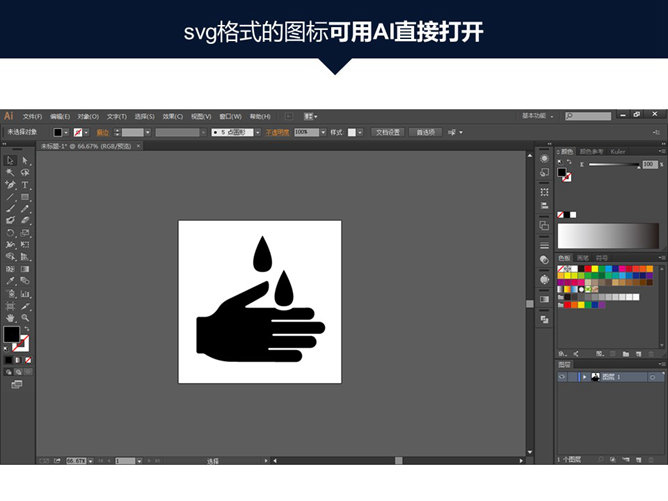The width and height of the screenshot is (668, 501).
Task: Click the 首选项 button
Action: coord(424,132)
